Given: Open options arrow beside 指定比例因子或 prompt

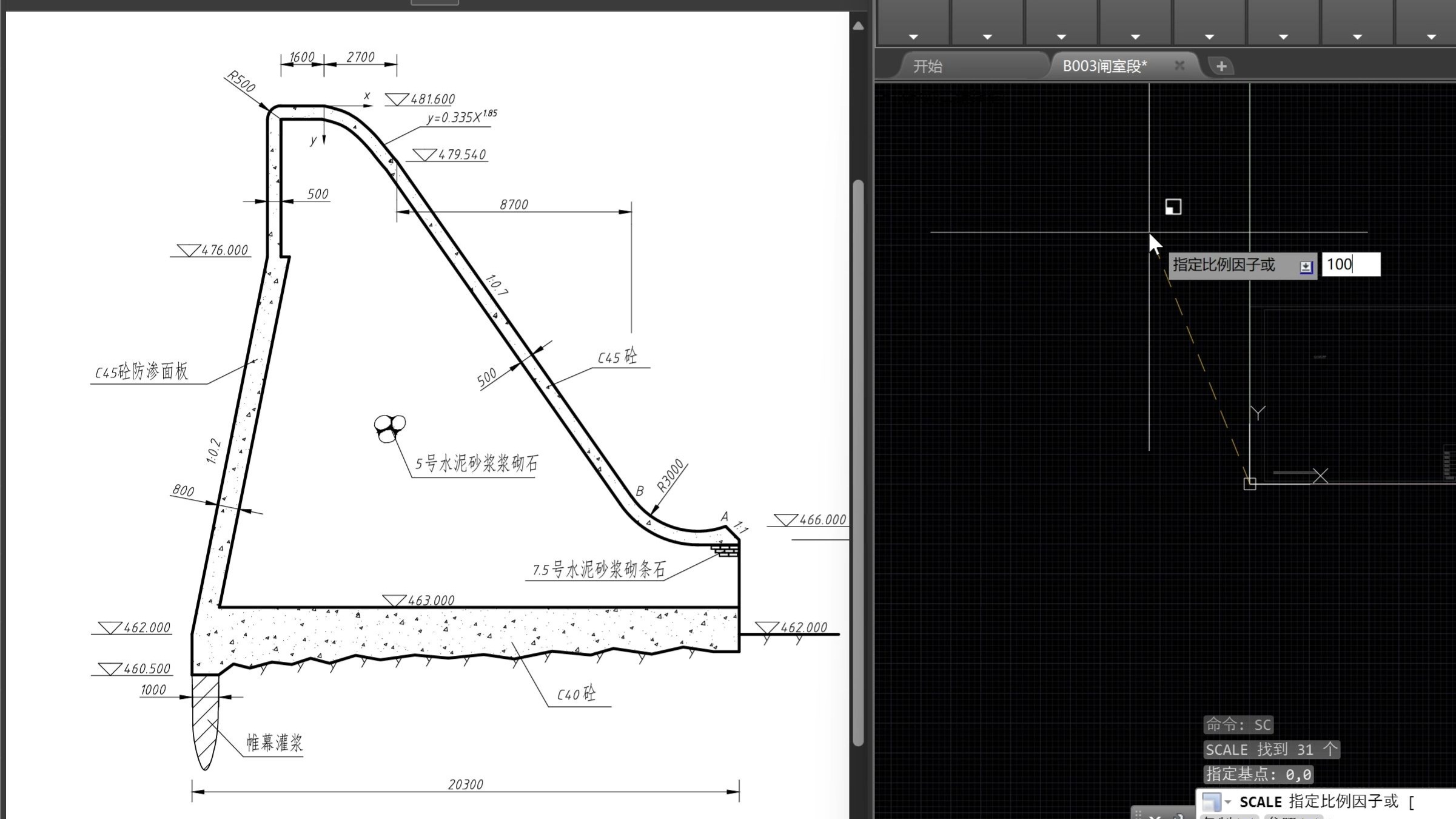Looking at the screenshot, I should click(1306, 266).
